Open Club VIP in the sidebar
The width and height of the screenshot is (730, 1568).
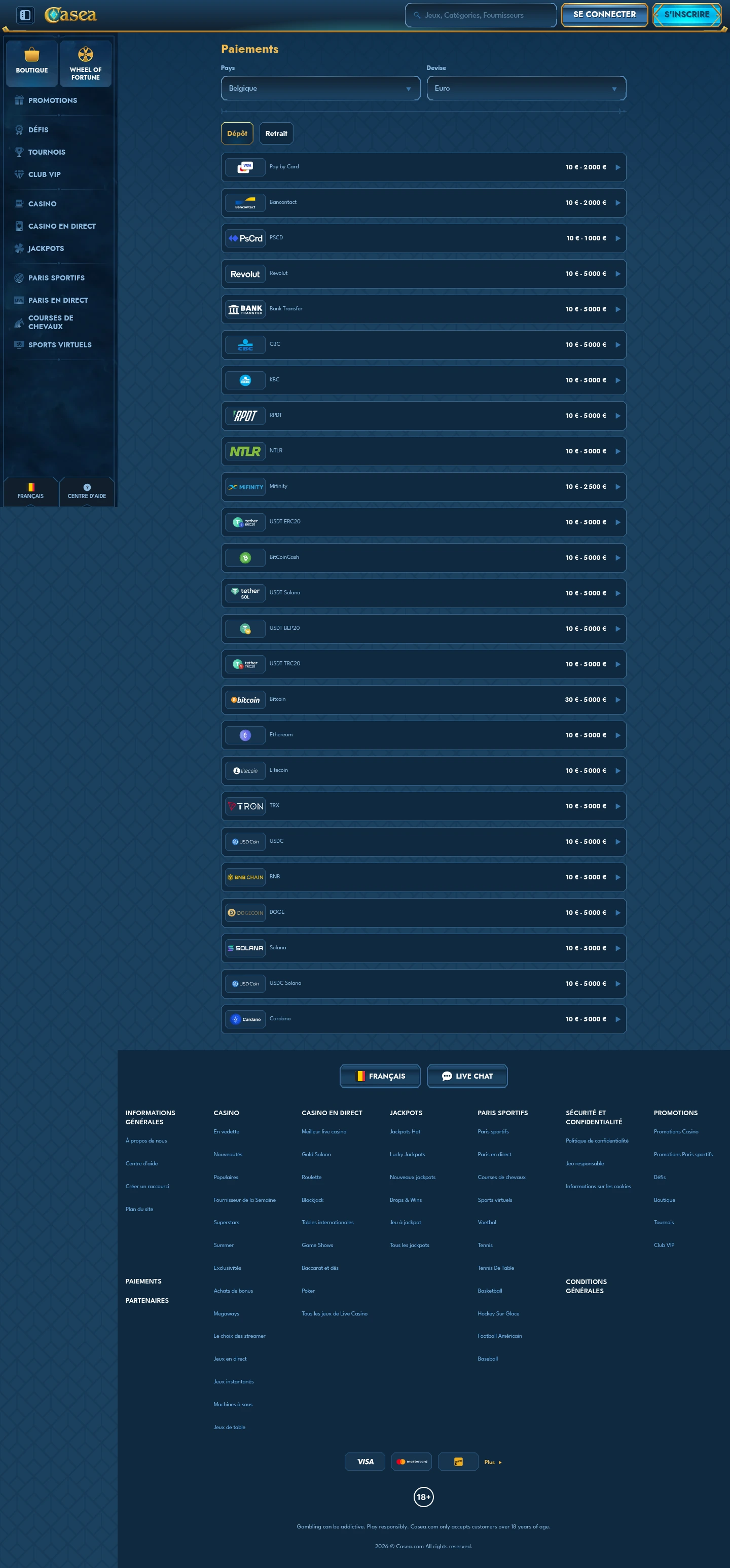(44, 174)
